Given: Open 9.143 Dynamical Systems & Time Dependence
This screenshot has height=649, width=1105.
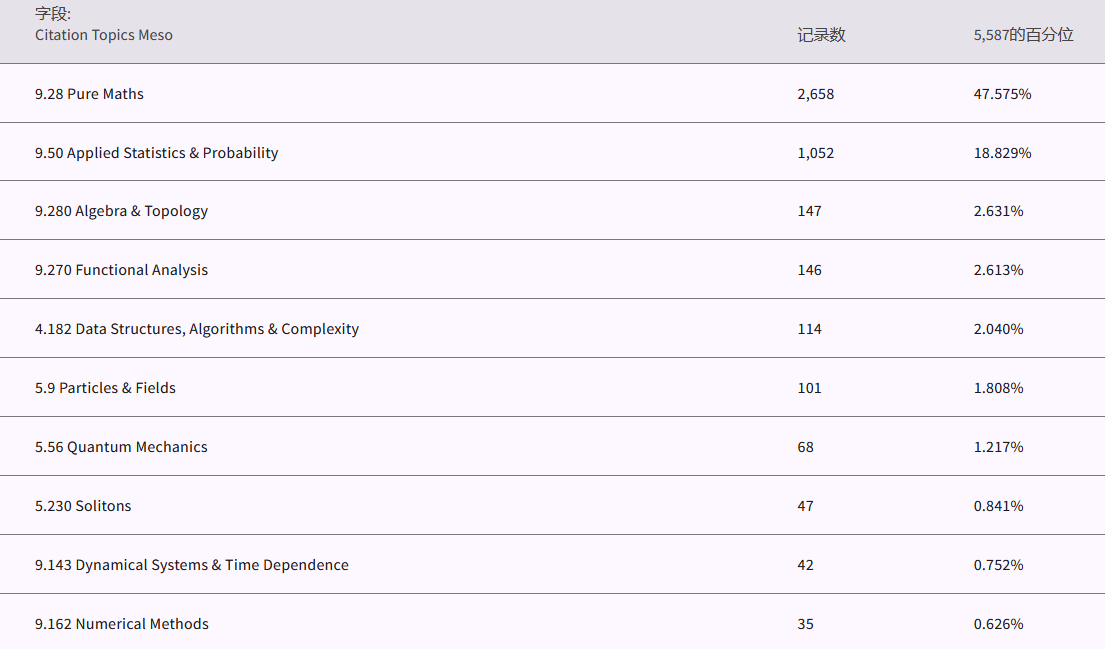Looking at the screenshot, I should (x=191, y=565).
